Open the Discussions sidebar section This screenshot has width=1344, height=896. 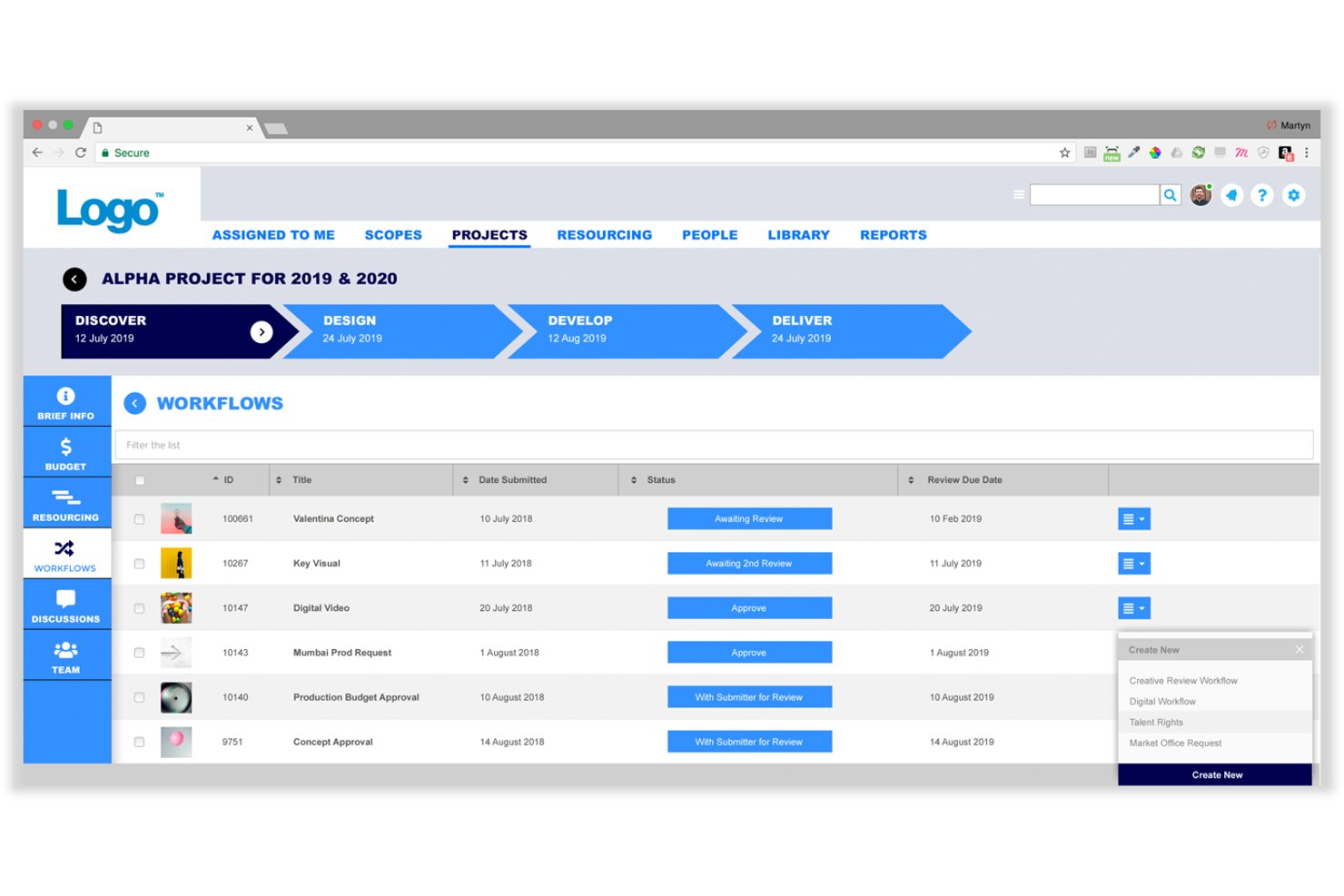pos(66,606)
